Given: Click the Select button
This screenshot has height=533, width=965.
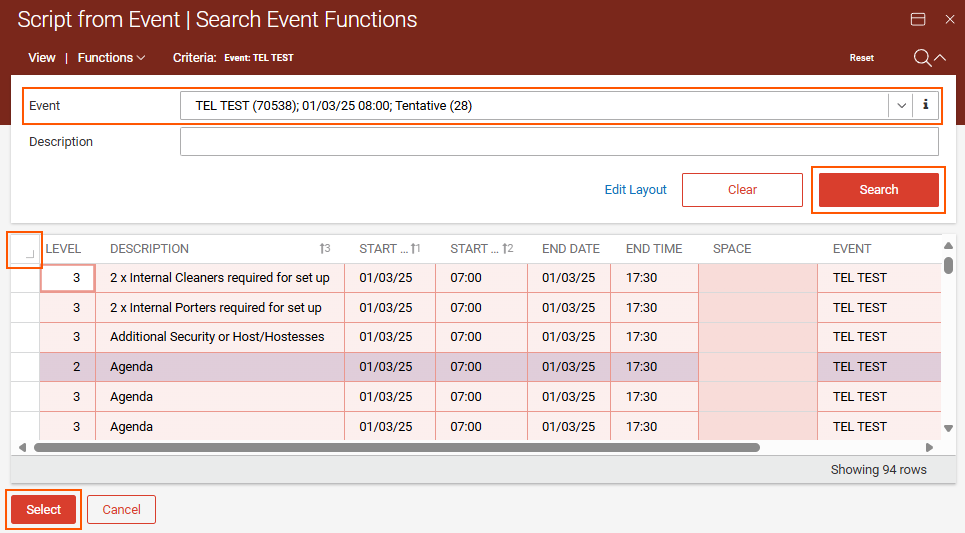Looking at the screenshot, I should [44, 510].
